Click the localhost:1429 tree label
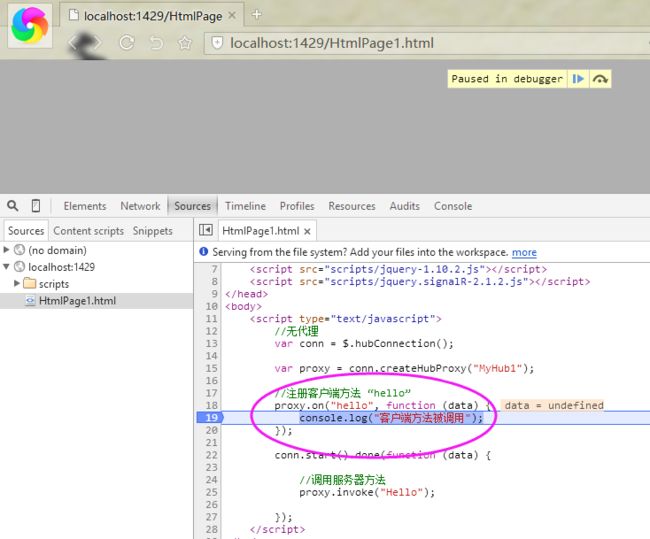Viewport: 650px width, 539px height. pos(61,267)
